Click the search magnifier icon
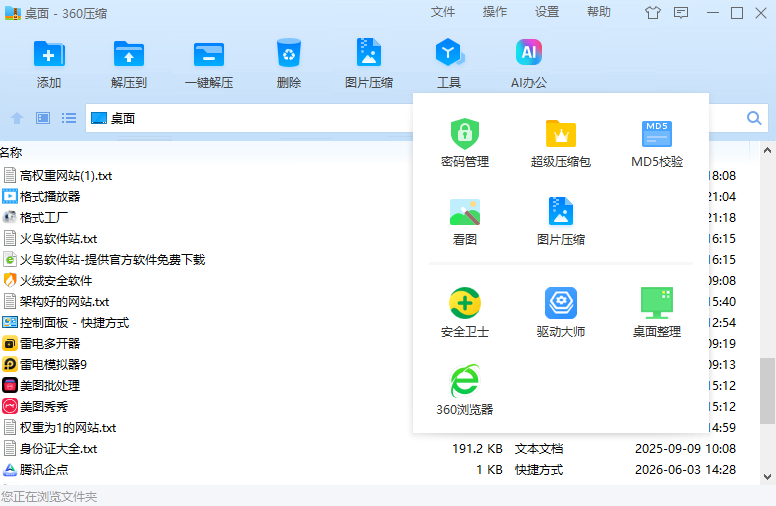 (x=754, y=118)
